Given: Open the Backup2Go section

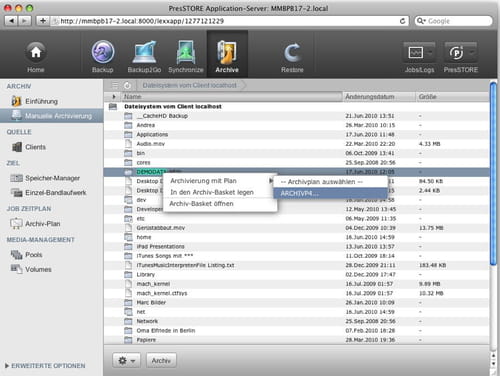Looking at the screenshot, I should 144,56.
